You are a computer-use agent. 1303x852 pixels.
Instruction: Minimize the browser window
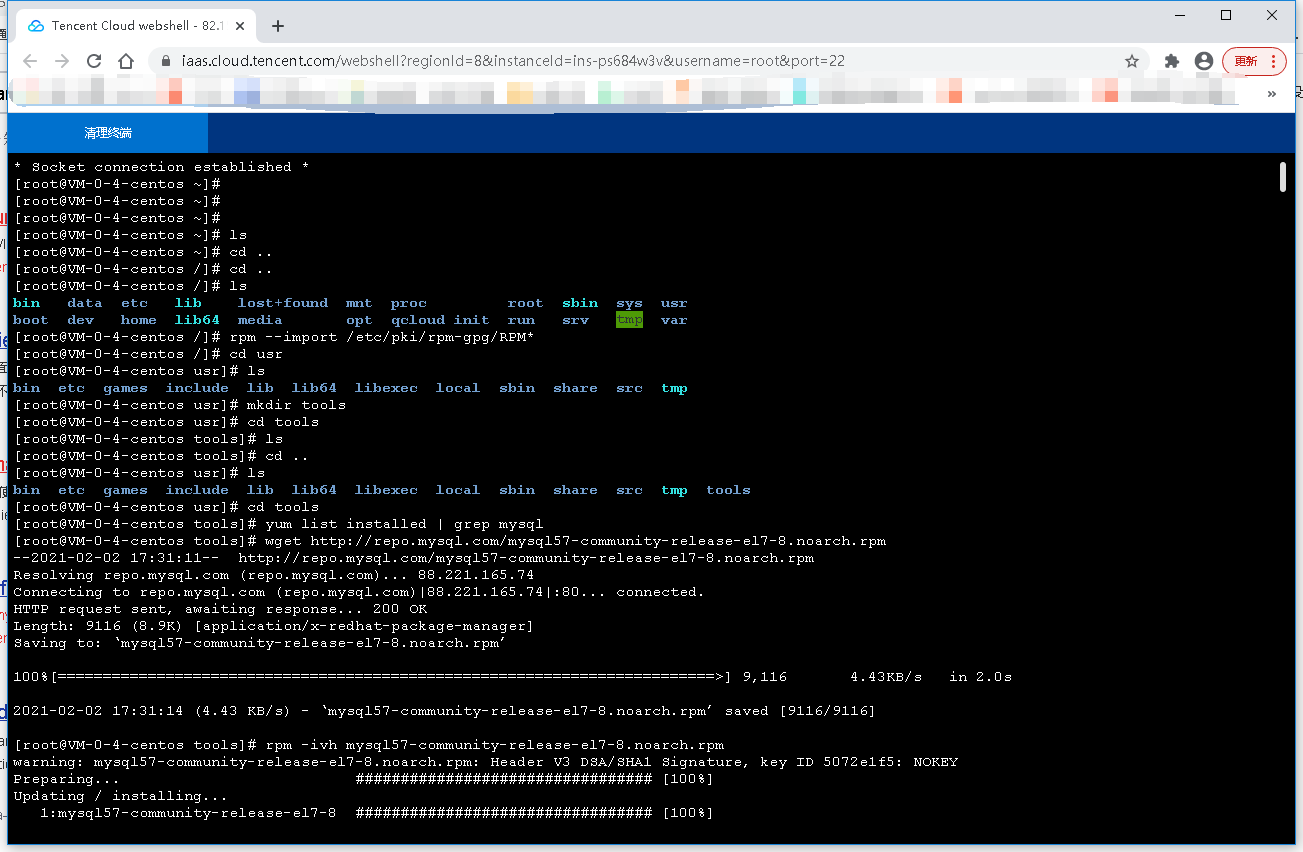coord(1180,15)
